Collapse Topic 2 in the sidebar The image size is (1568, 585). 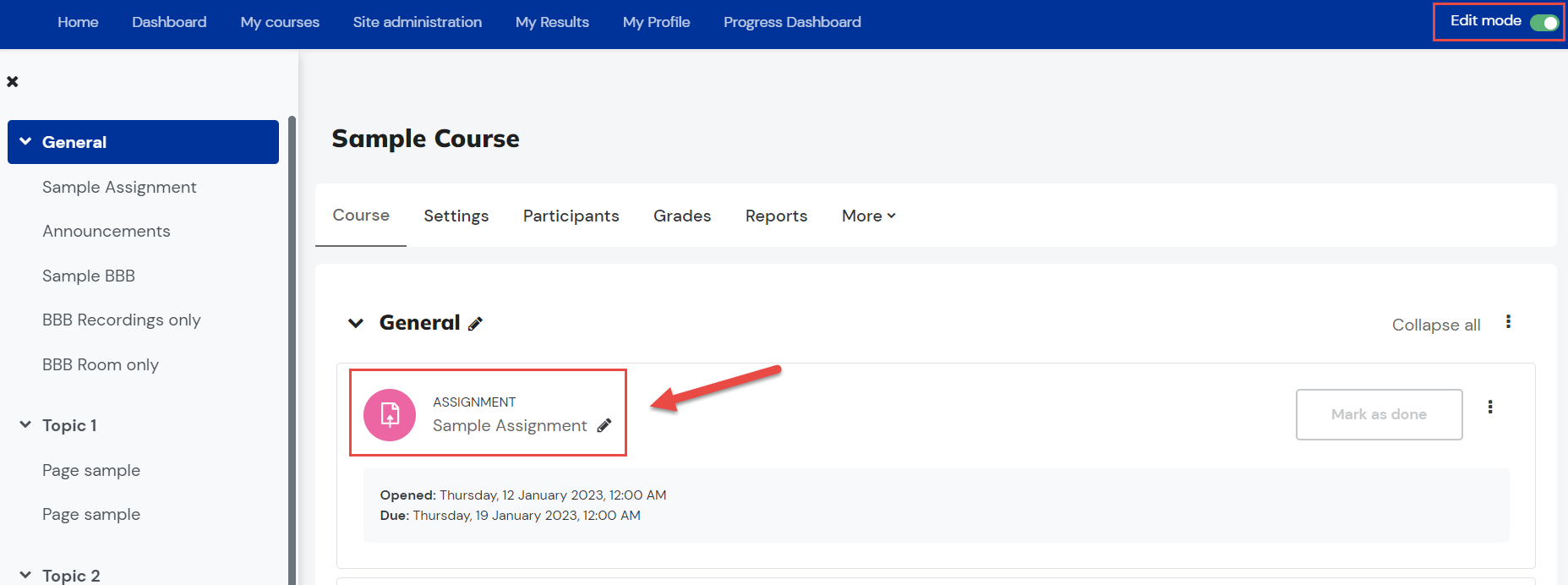click(x=25, y=575)
